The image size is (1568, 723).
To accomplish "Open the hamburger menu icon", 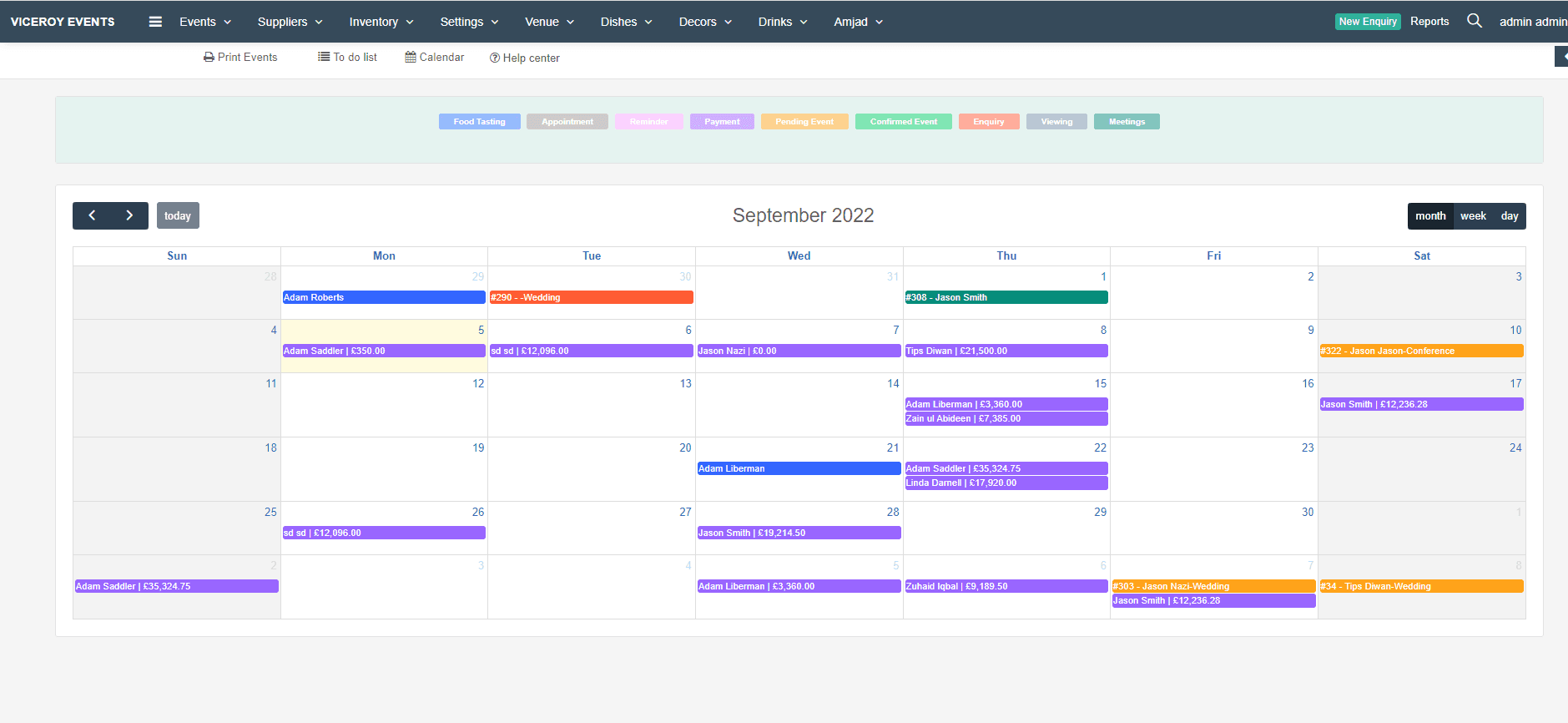I will 155,22.
